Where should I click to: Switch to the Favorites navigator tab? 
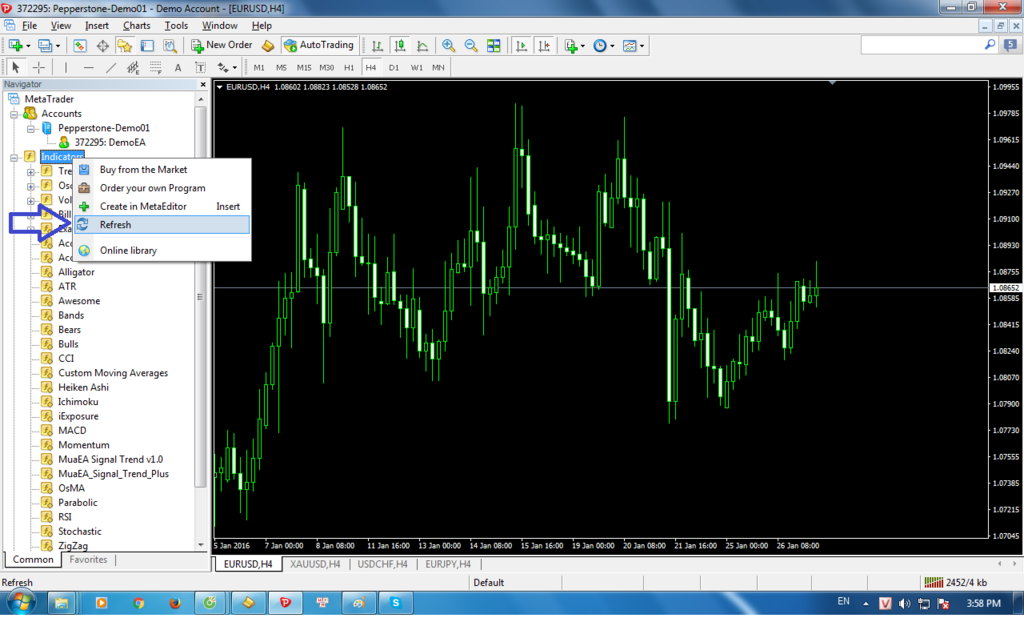(x=88, y=560)
